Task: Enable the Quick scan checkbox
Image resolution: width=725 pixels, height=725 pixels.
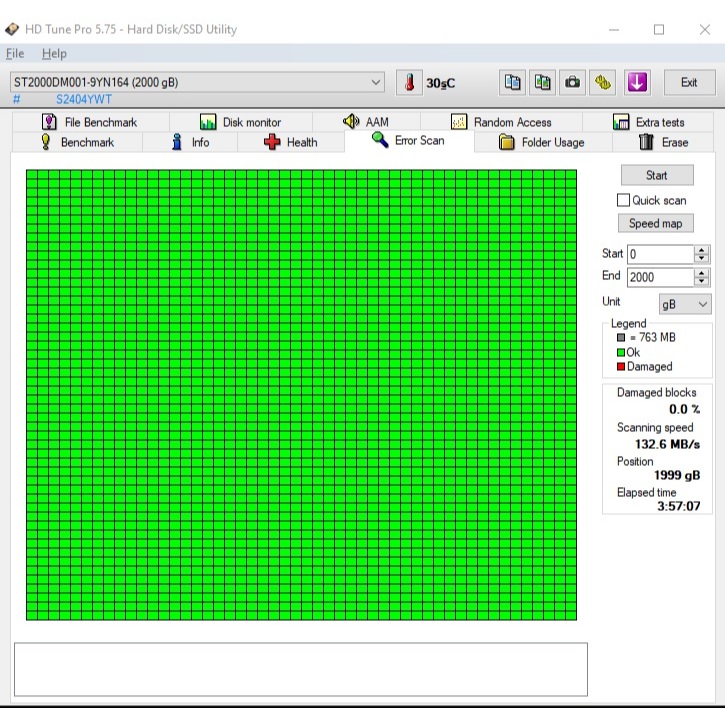Action: point(624,200)
